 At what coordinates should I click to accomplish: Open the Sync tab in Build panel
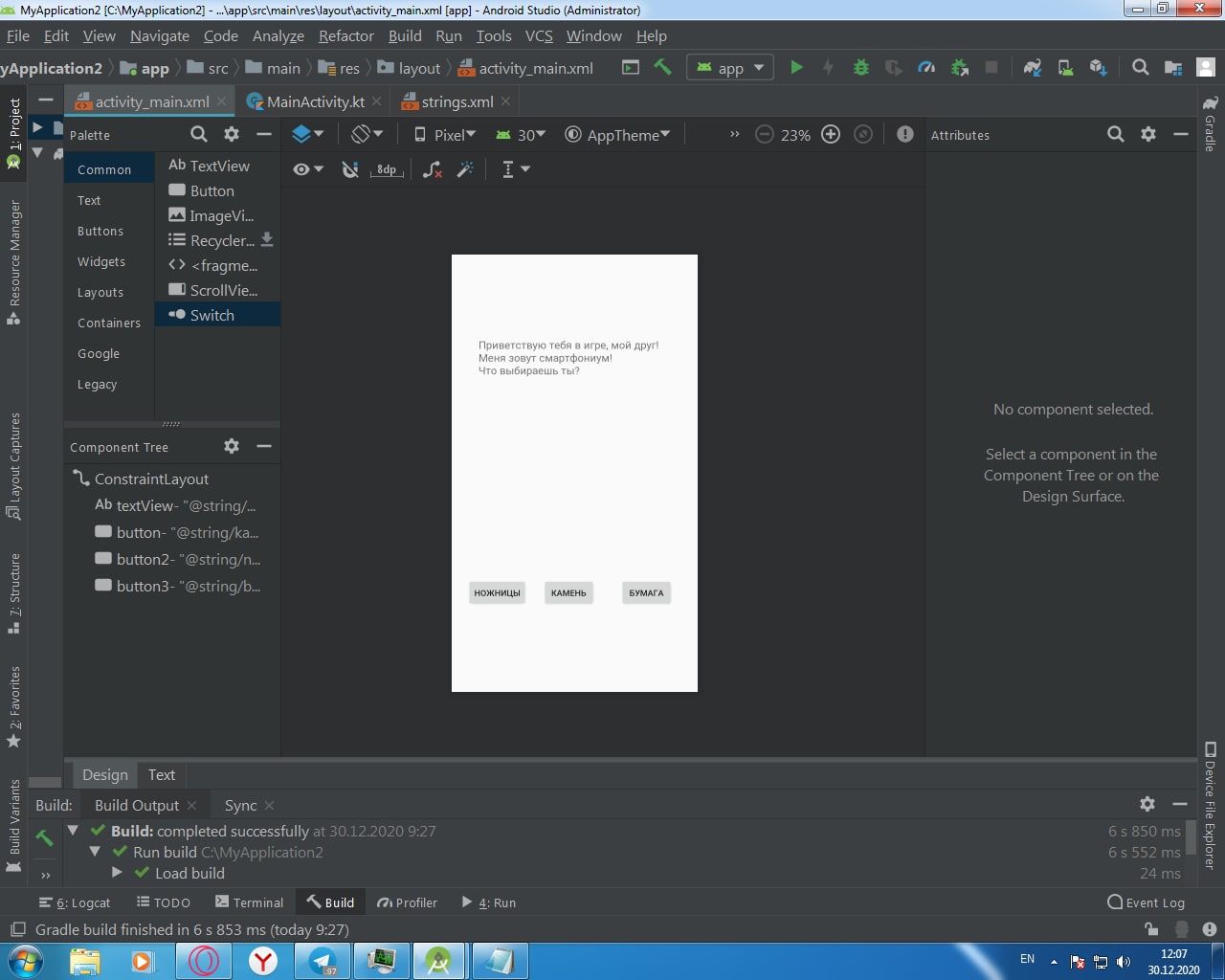240,805
